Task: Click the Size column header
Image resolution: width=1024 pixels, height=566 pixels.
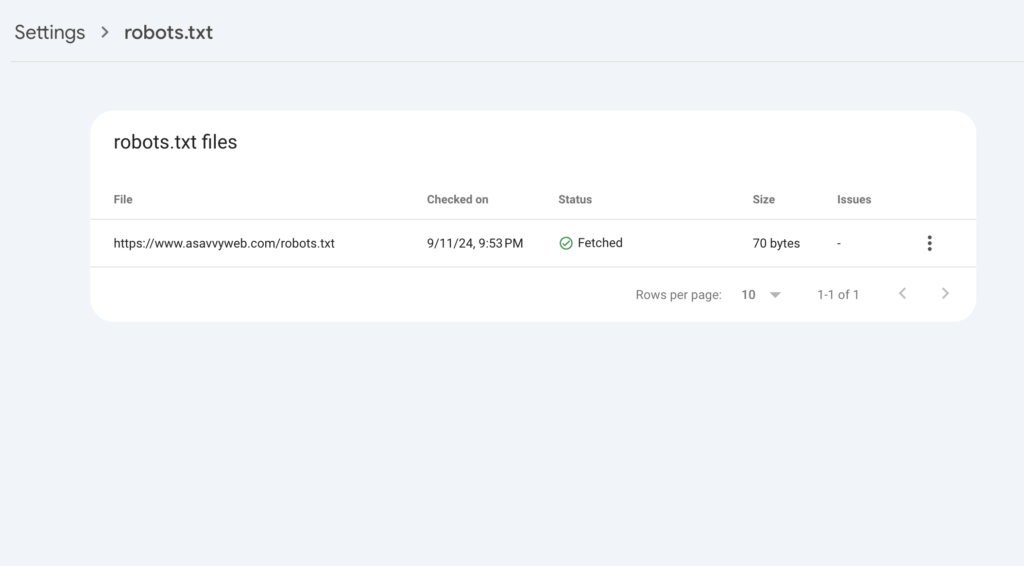Action: pos(763,200)
